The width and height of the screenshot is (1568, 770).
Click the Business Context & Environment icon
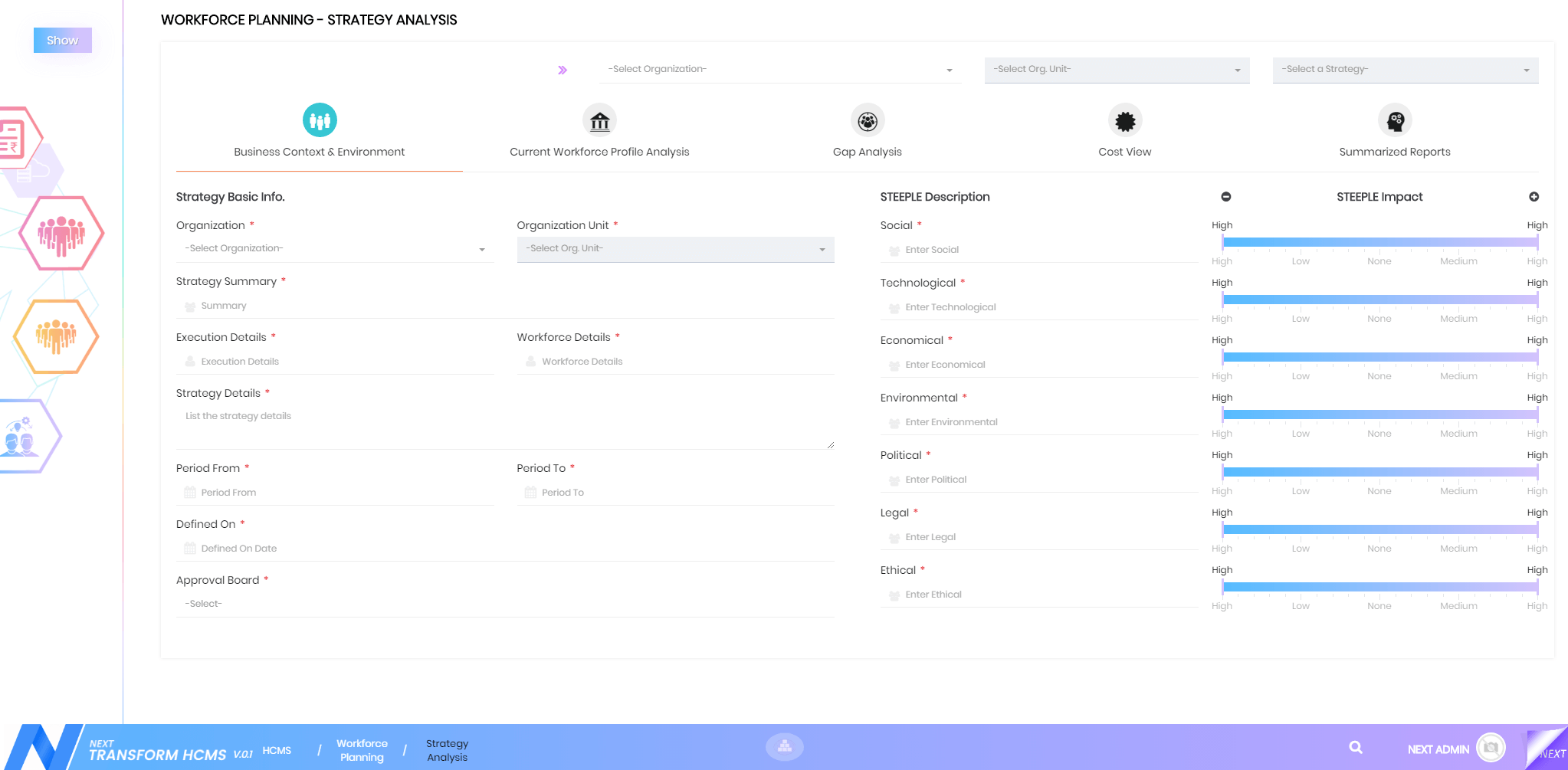(320, 120)
